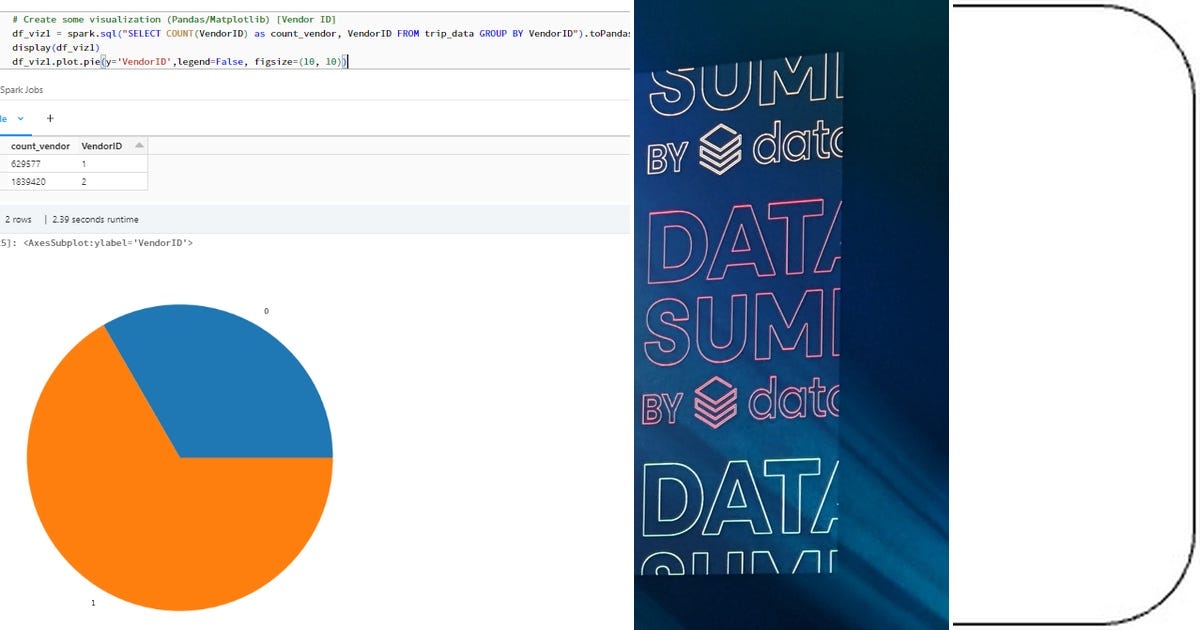
Task: Select the table cell containing 1839420
Action: (29, 181)
